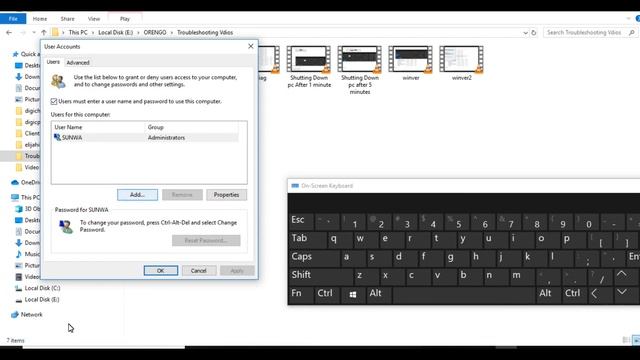Toggle the Fn key on On-Screen Keyboard
Viewport: 640px width, 360px height.
301,294
